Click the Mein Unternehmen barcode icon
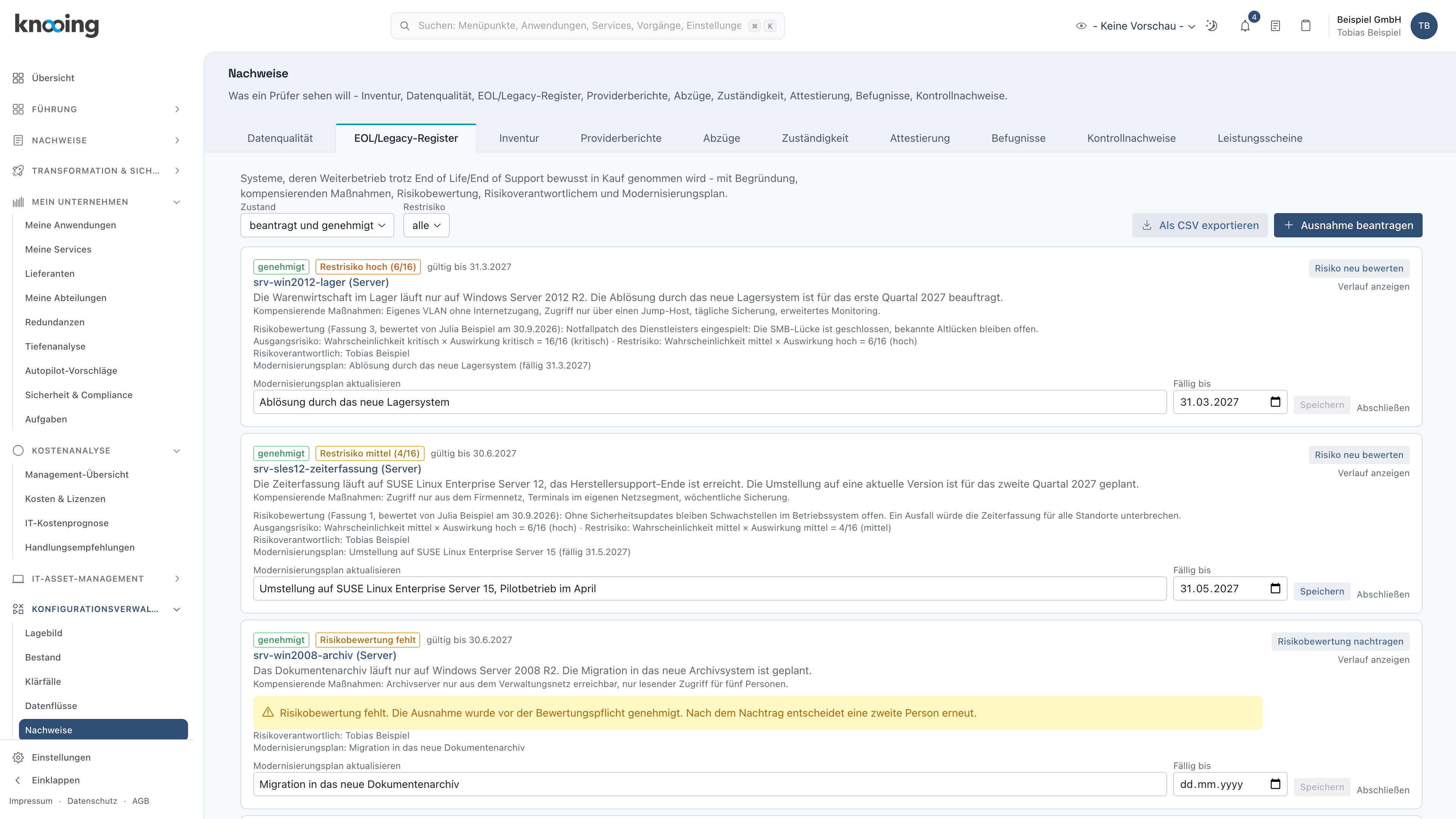1456x819 pixels. tap(18, 202)
